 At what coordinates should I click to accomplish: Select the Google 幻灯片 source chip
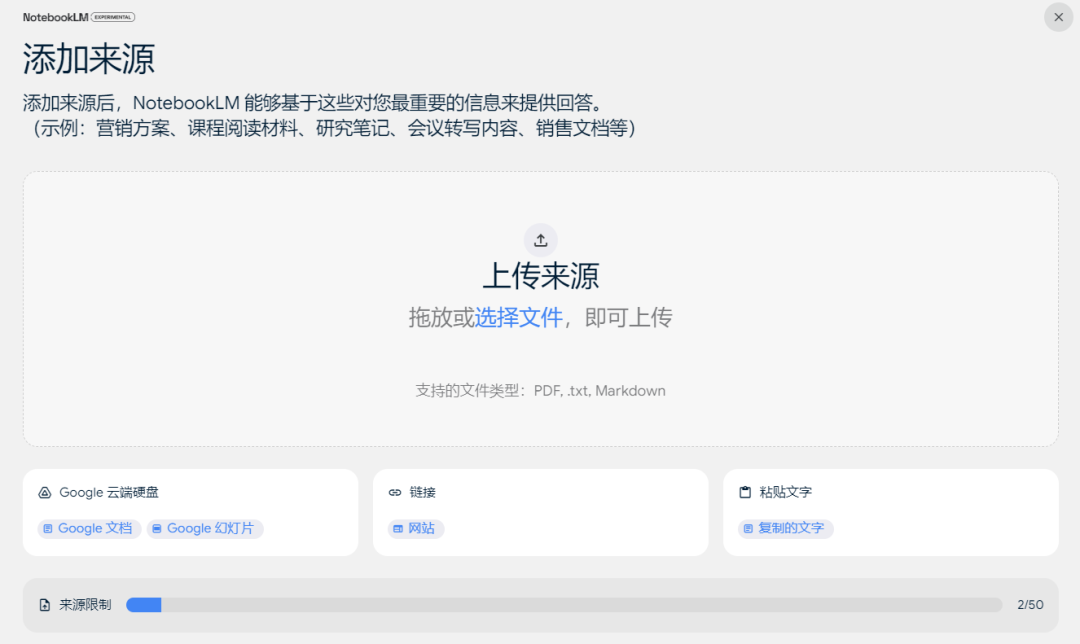pos(205,528)
